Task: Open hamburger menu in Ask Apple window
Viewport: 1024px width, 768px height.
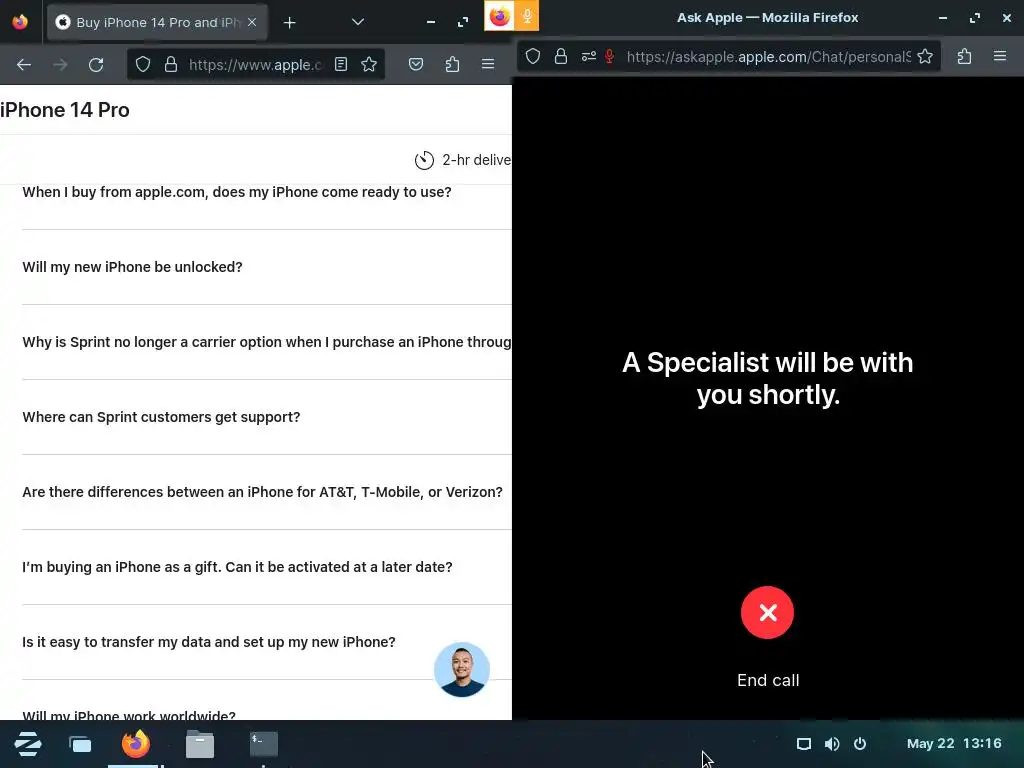Action: (x=1000, y=57)
